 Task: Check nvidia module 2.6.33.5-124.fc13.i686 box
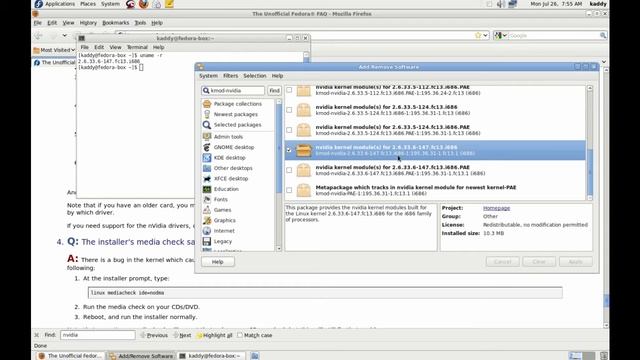coord(289,110)
